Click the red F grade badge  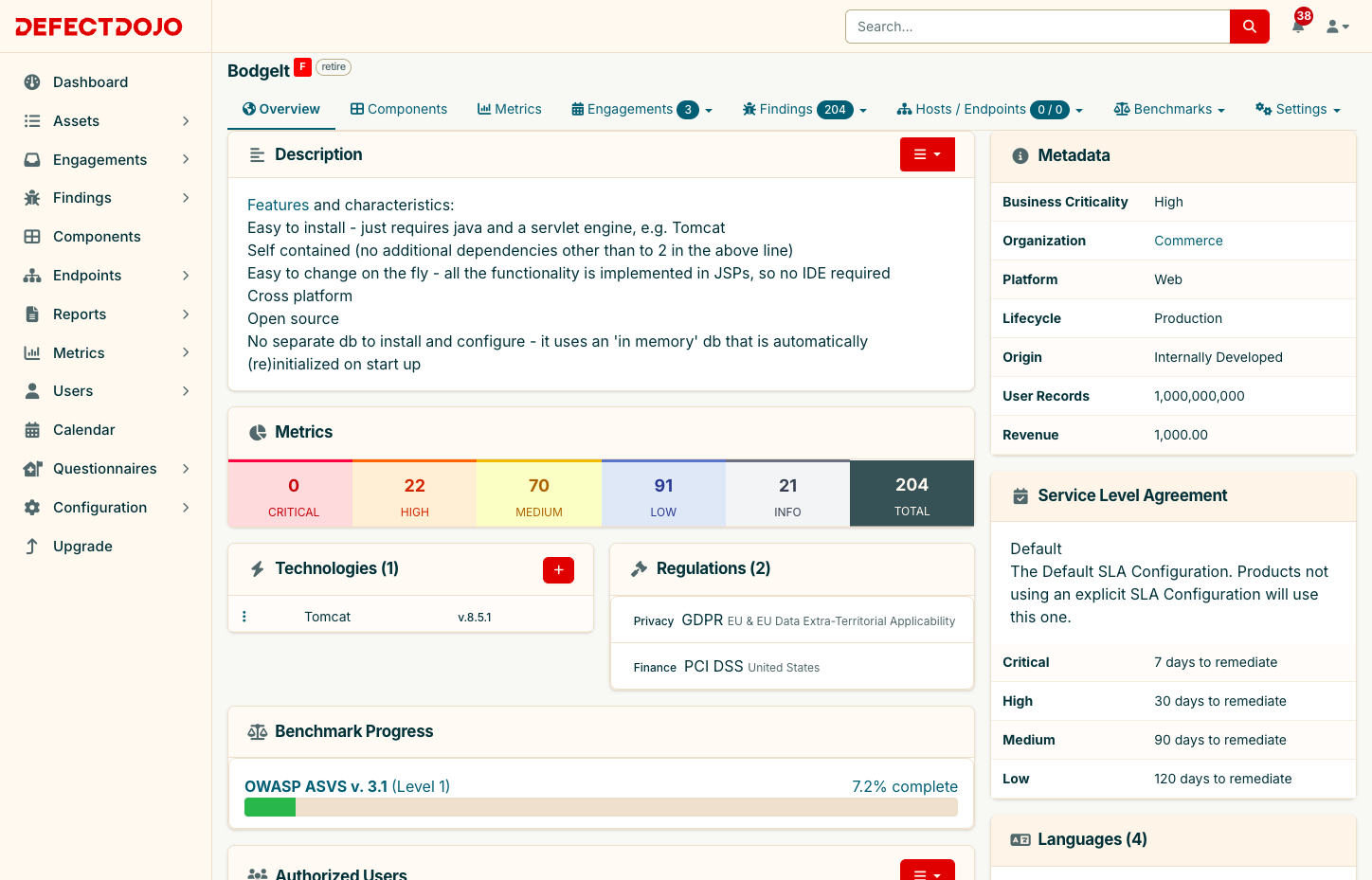tap(302, 67)
